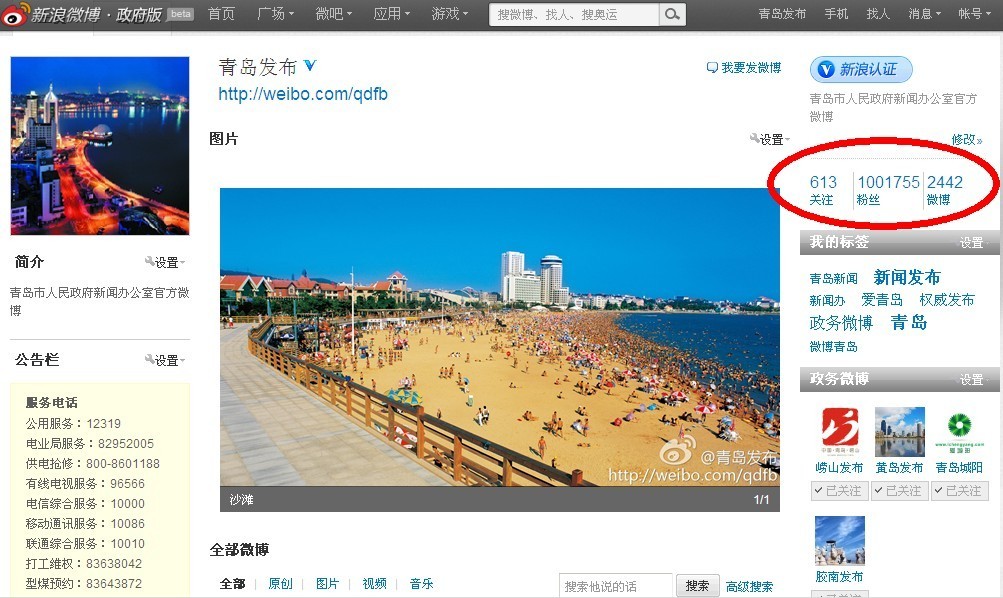Toggle 已关注 under 崂山发布

pos(838,491)
